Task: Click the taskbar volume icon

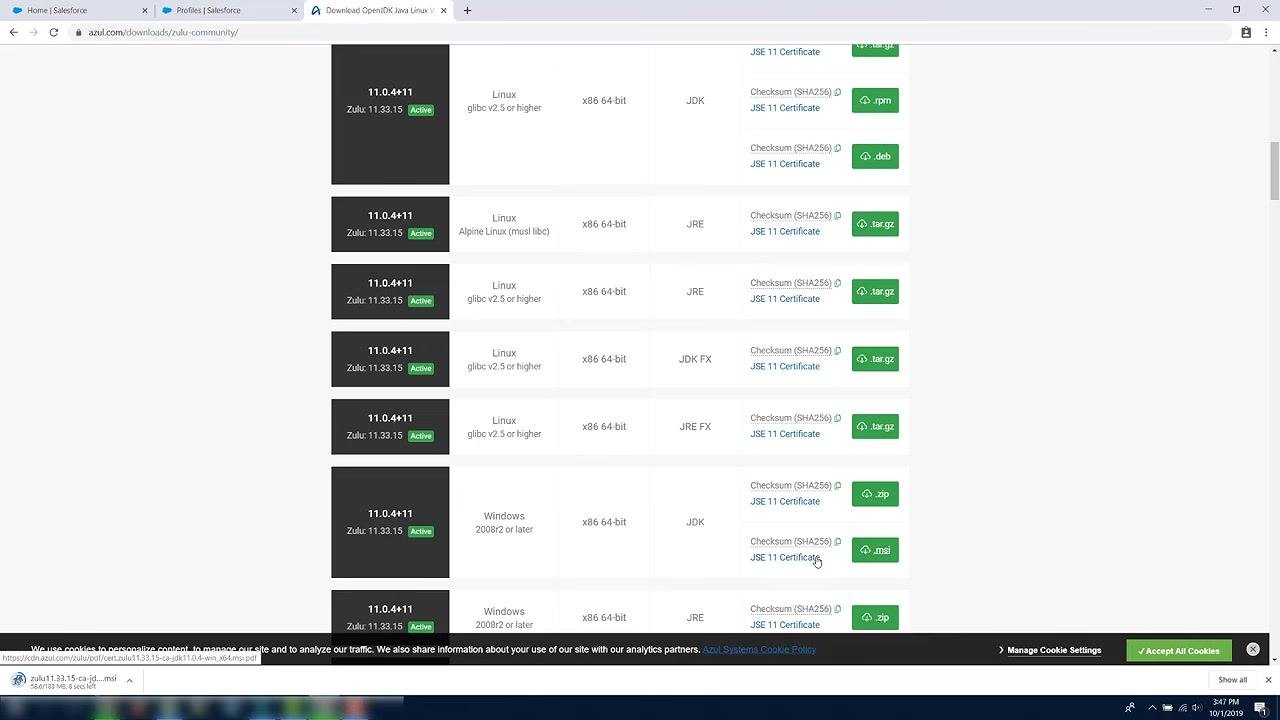Action: click(1196, 708)
